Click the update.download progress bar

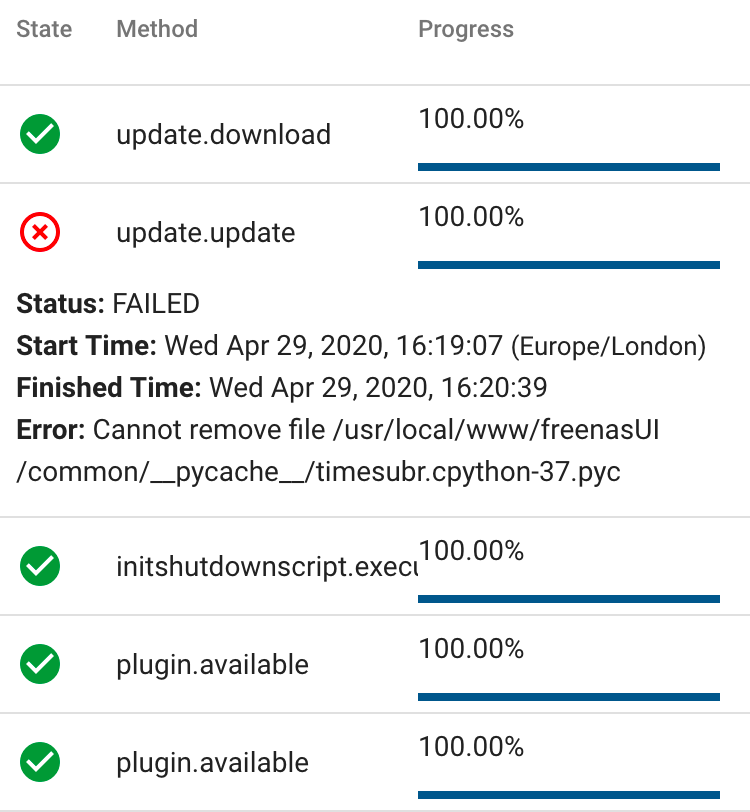coord(569,167)
